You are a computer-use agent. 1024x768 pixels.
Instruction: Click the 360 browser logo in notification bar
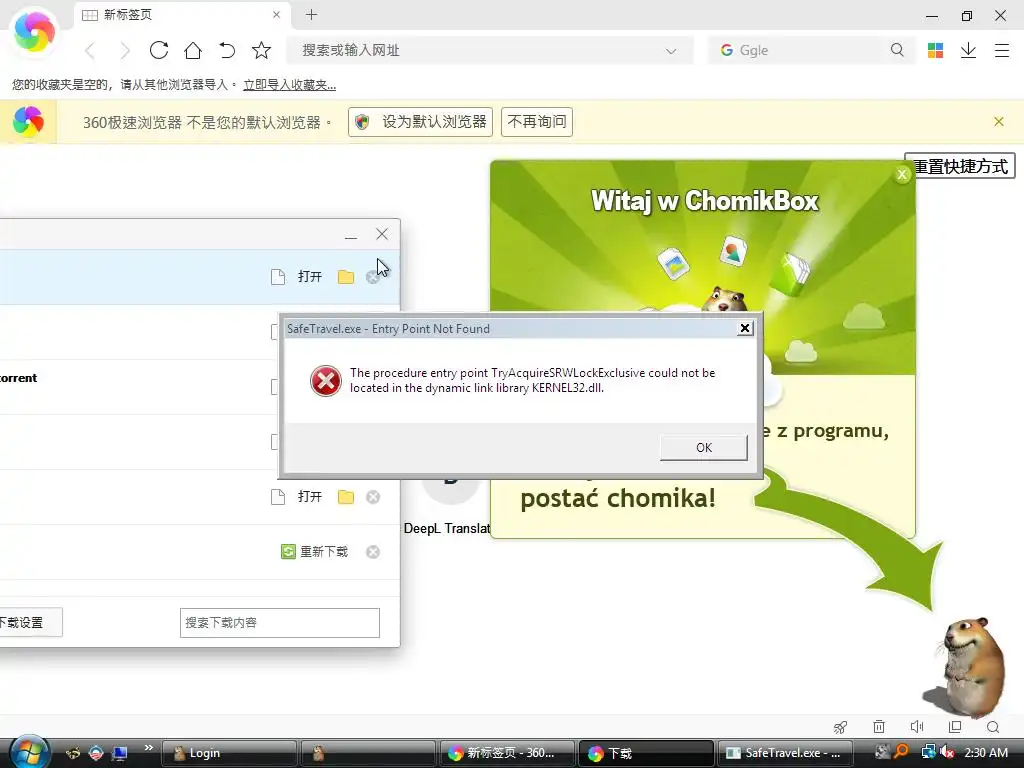(x=28, y=121)
